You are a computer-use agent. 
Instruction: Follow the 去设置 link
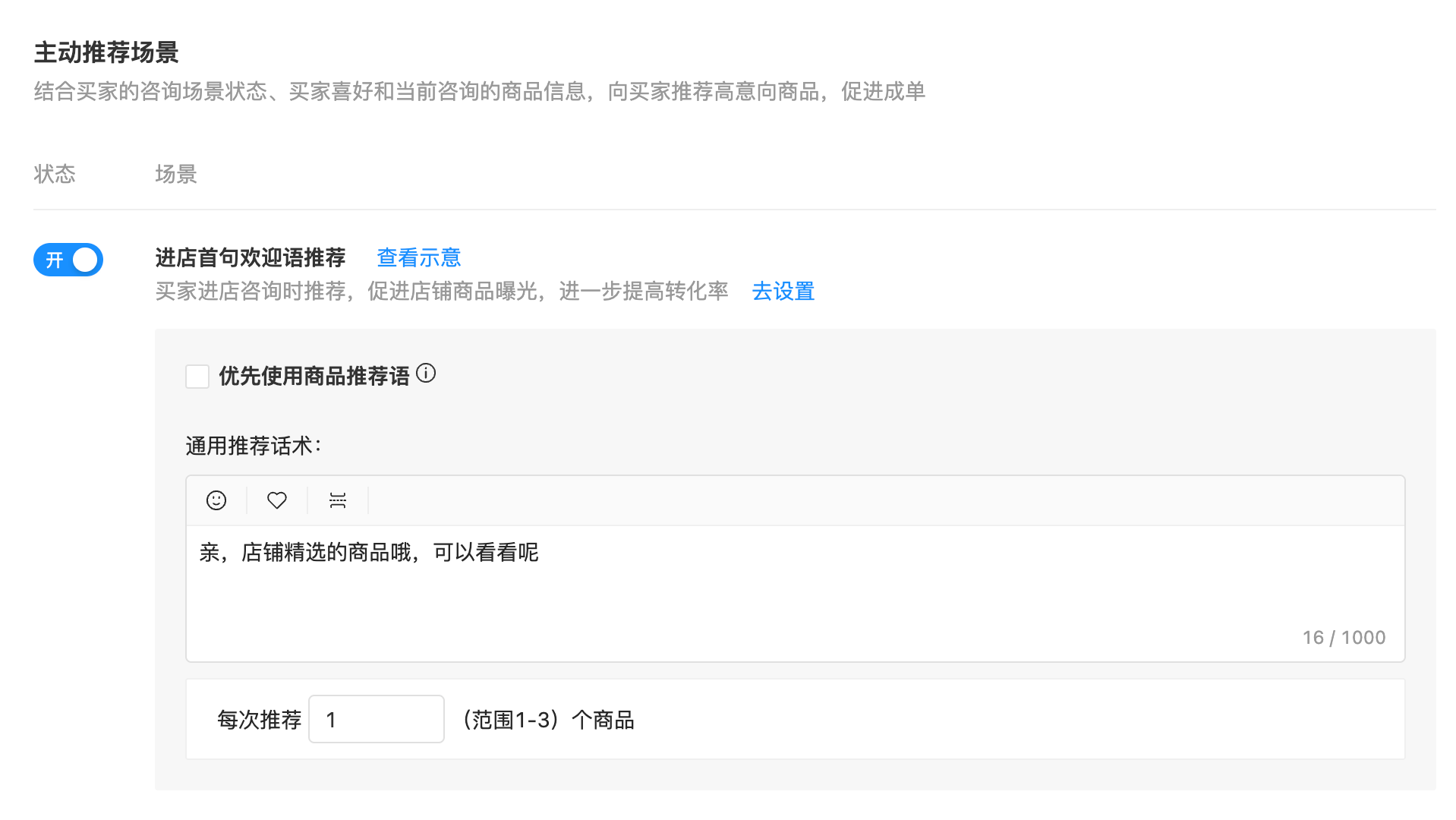pyautogui.click(x=783, y=292)
